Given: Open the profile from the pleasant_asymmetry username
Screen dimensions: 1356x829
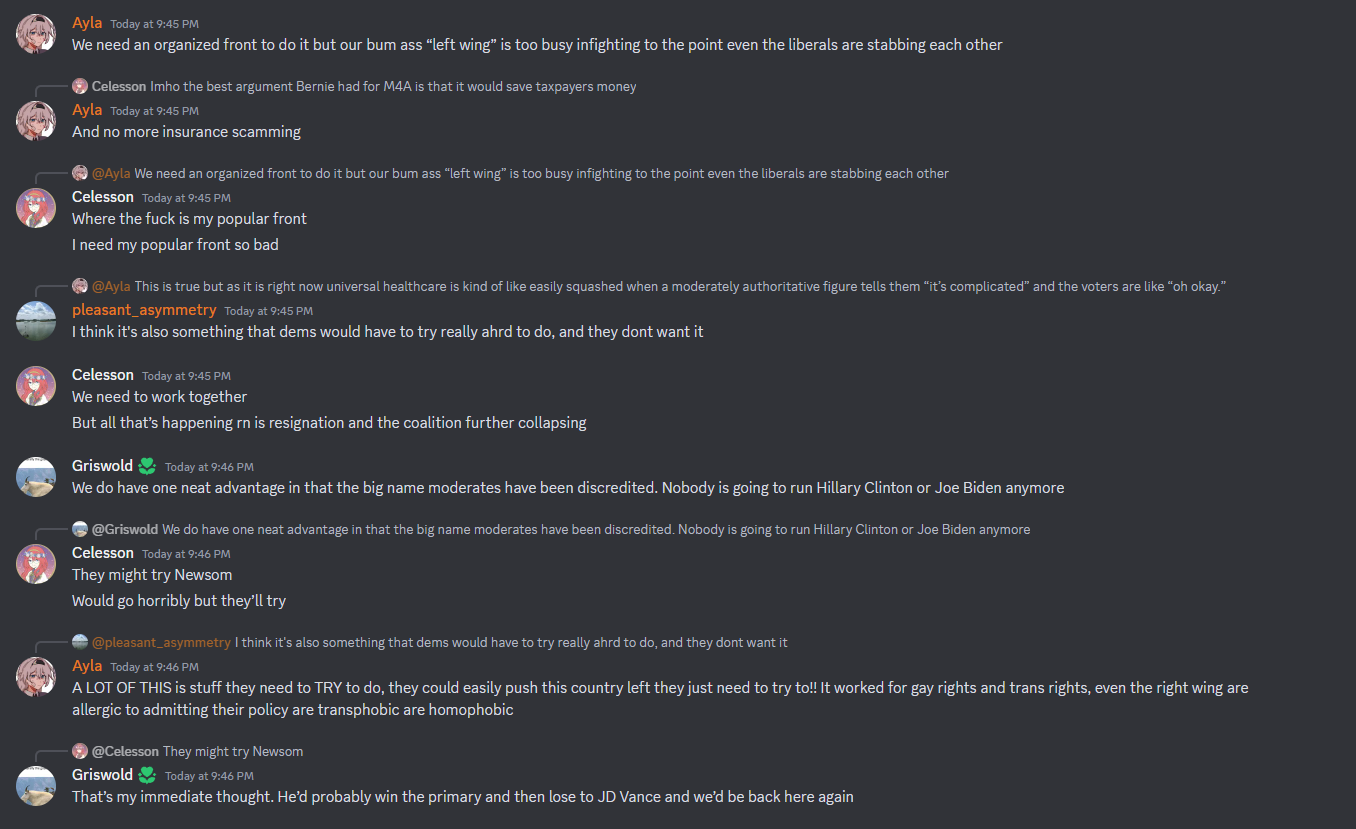Looking at the screenshot, I should (x=144, y=310).
